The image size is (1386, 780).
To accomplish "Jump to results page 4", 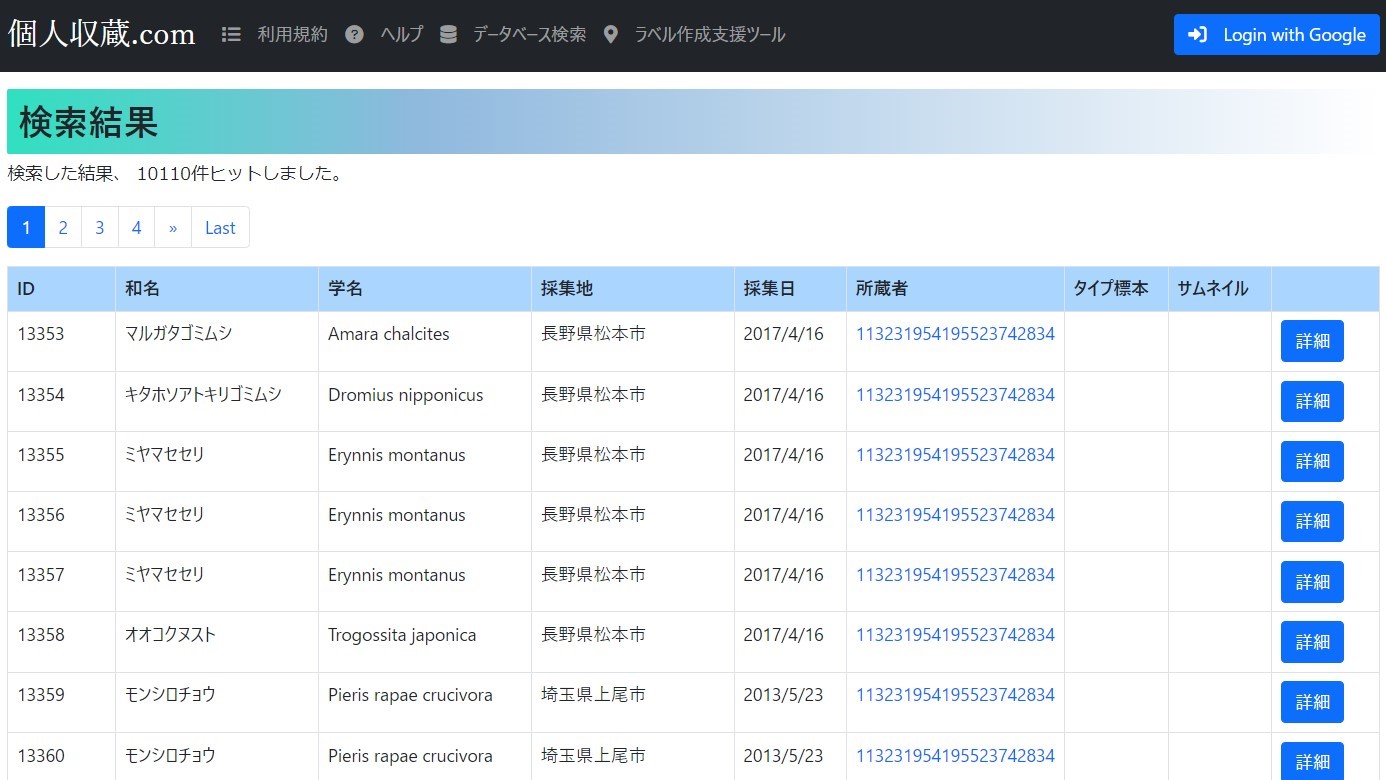I will point(136,228).
